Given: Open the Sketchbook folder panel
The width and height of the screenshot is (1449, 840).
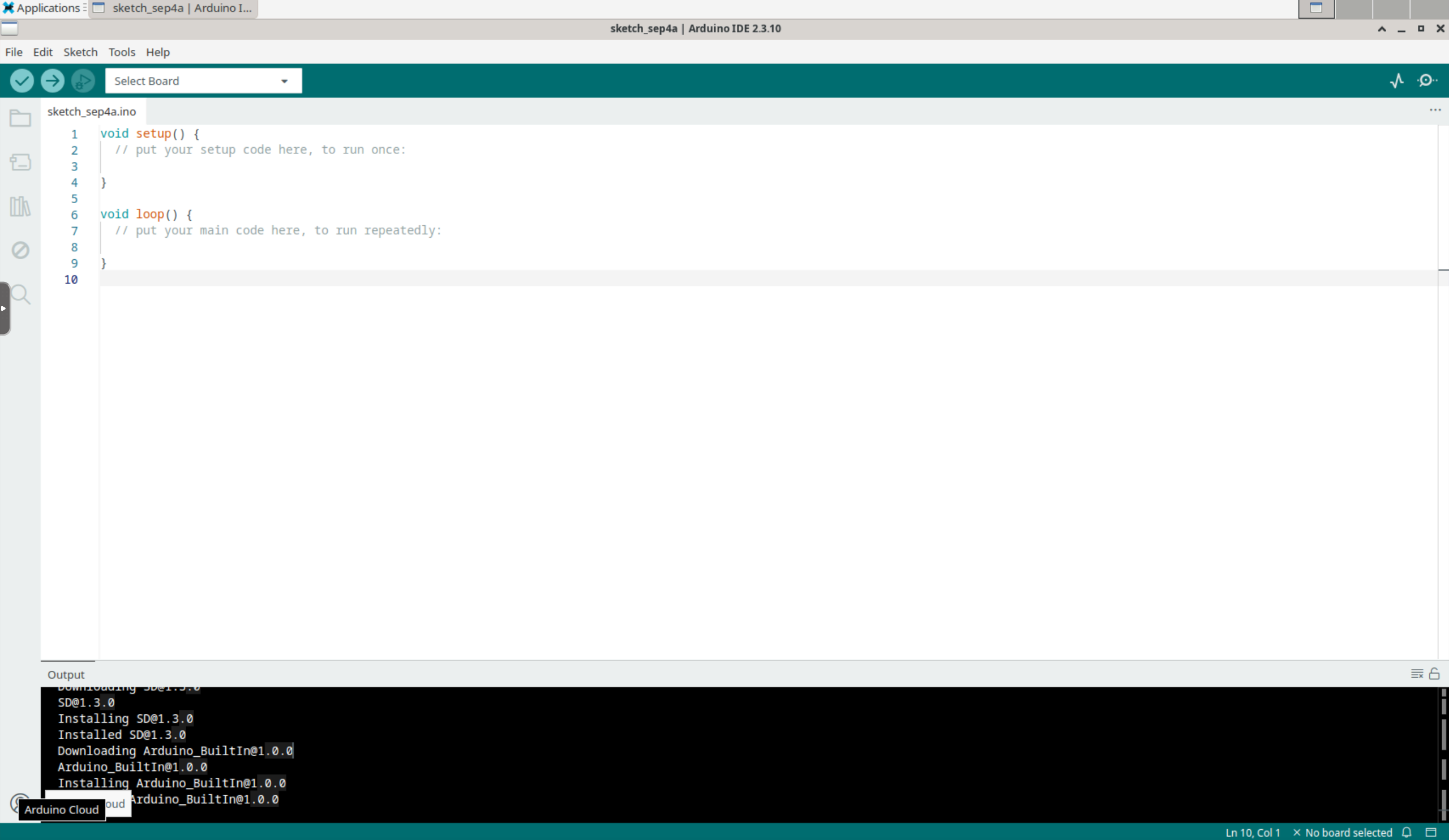Looking at the screenshot, I should pos(20,118).
